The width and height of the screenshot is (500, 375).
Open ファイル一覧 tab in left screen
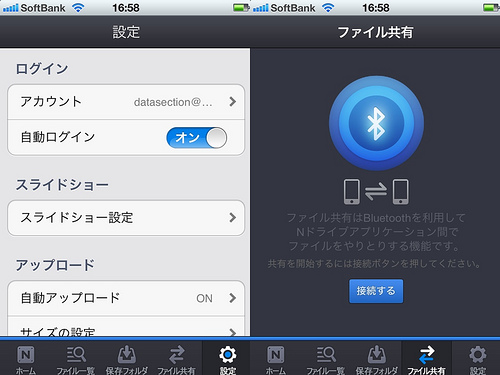76,359
